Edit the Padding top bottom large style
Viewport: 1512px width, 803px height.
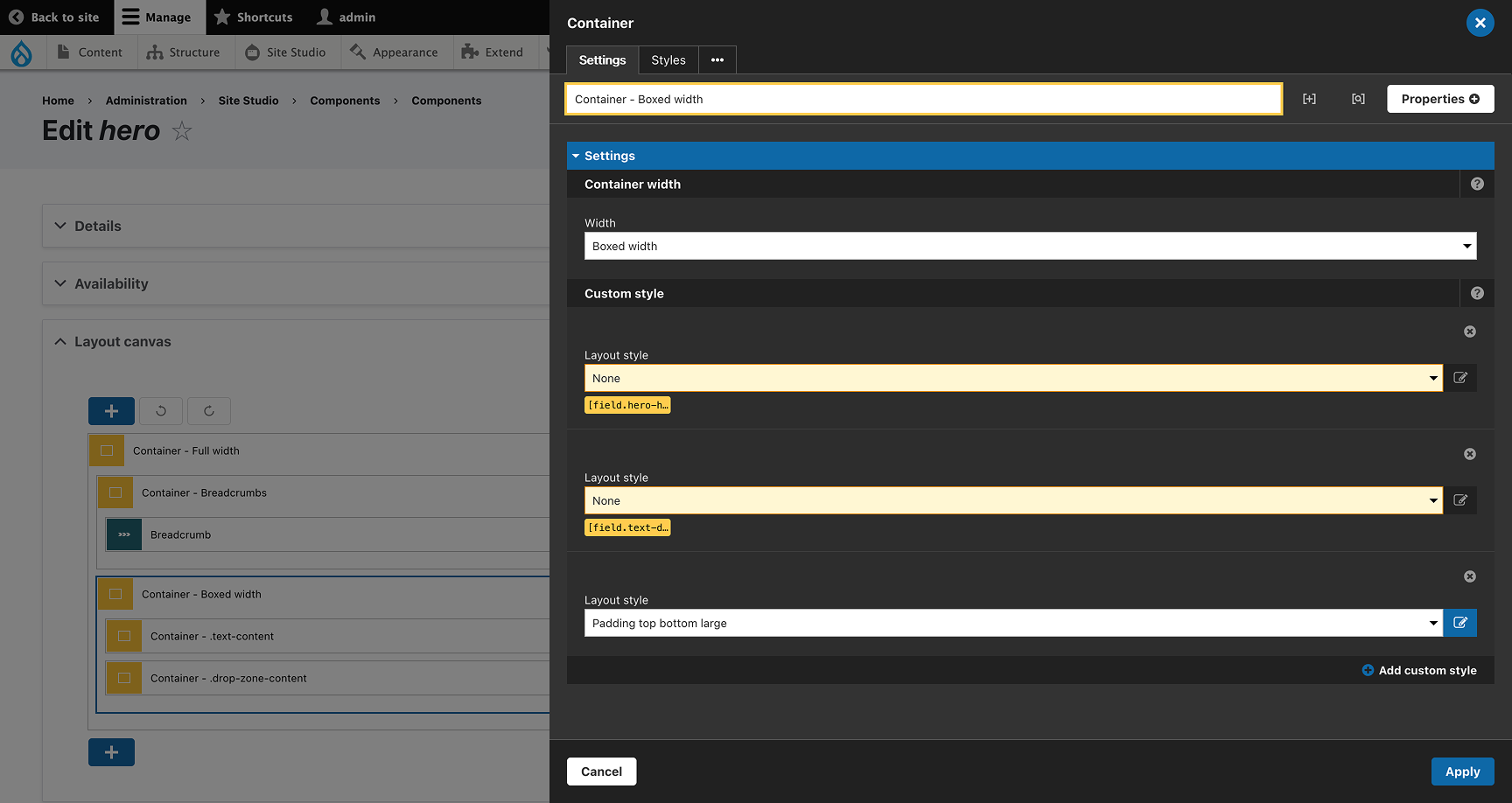click(x=1460, y=623)
